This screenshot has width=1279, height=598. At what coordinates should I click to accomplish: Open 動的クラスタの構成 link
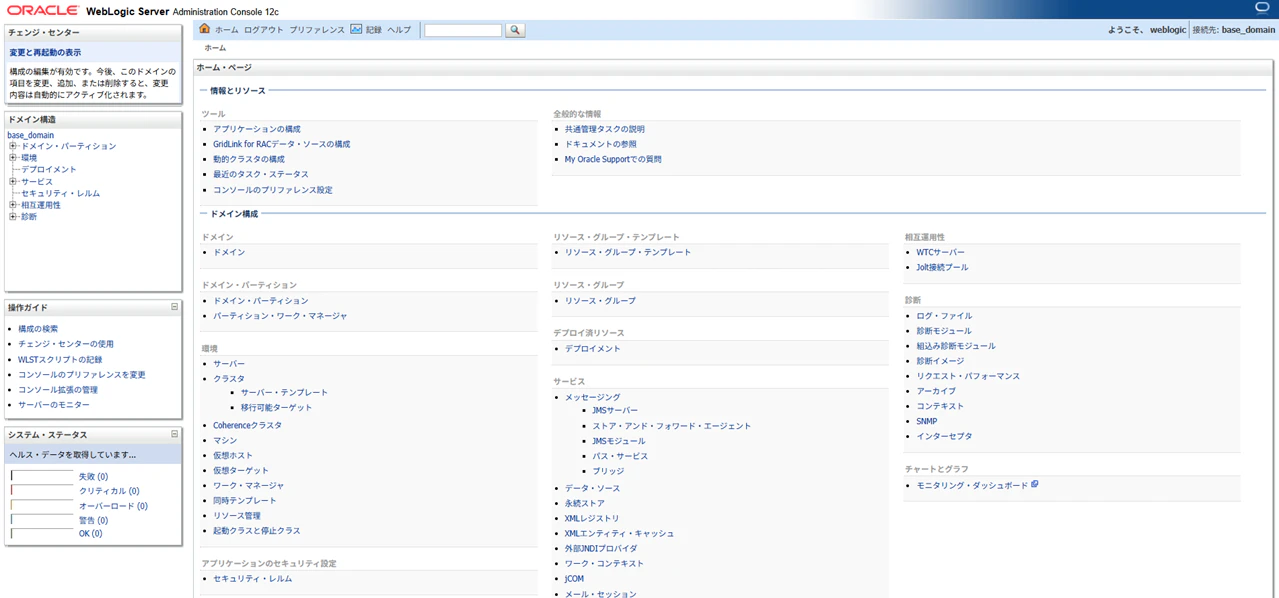tap(249, 159)
